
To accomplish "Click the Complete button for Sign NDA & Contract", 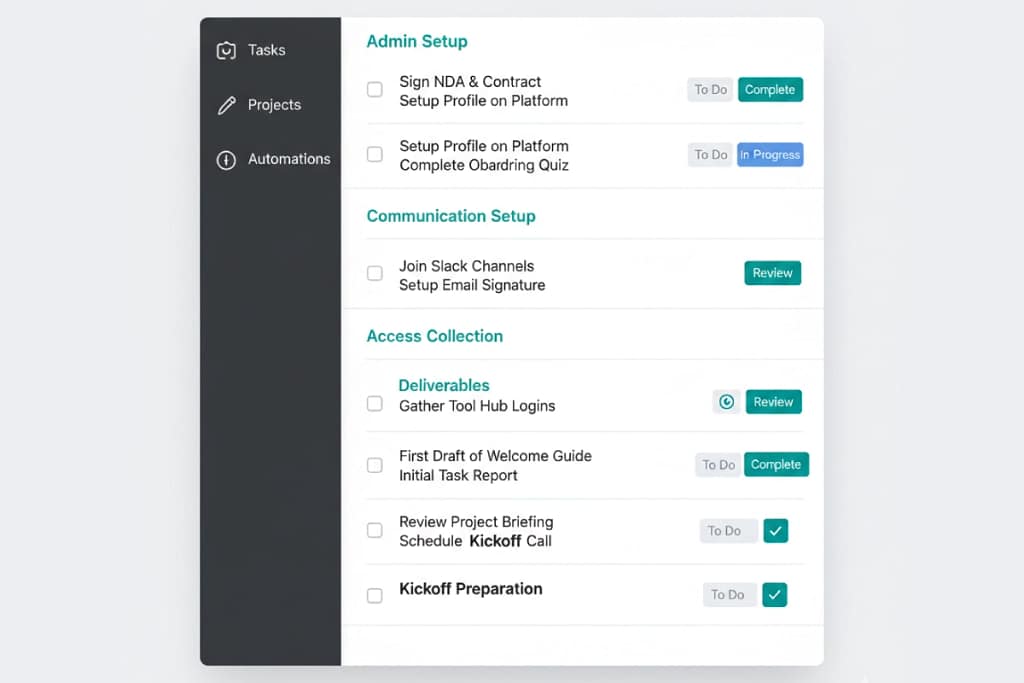I will pyautogui.click(x=770, y=89).
